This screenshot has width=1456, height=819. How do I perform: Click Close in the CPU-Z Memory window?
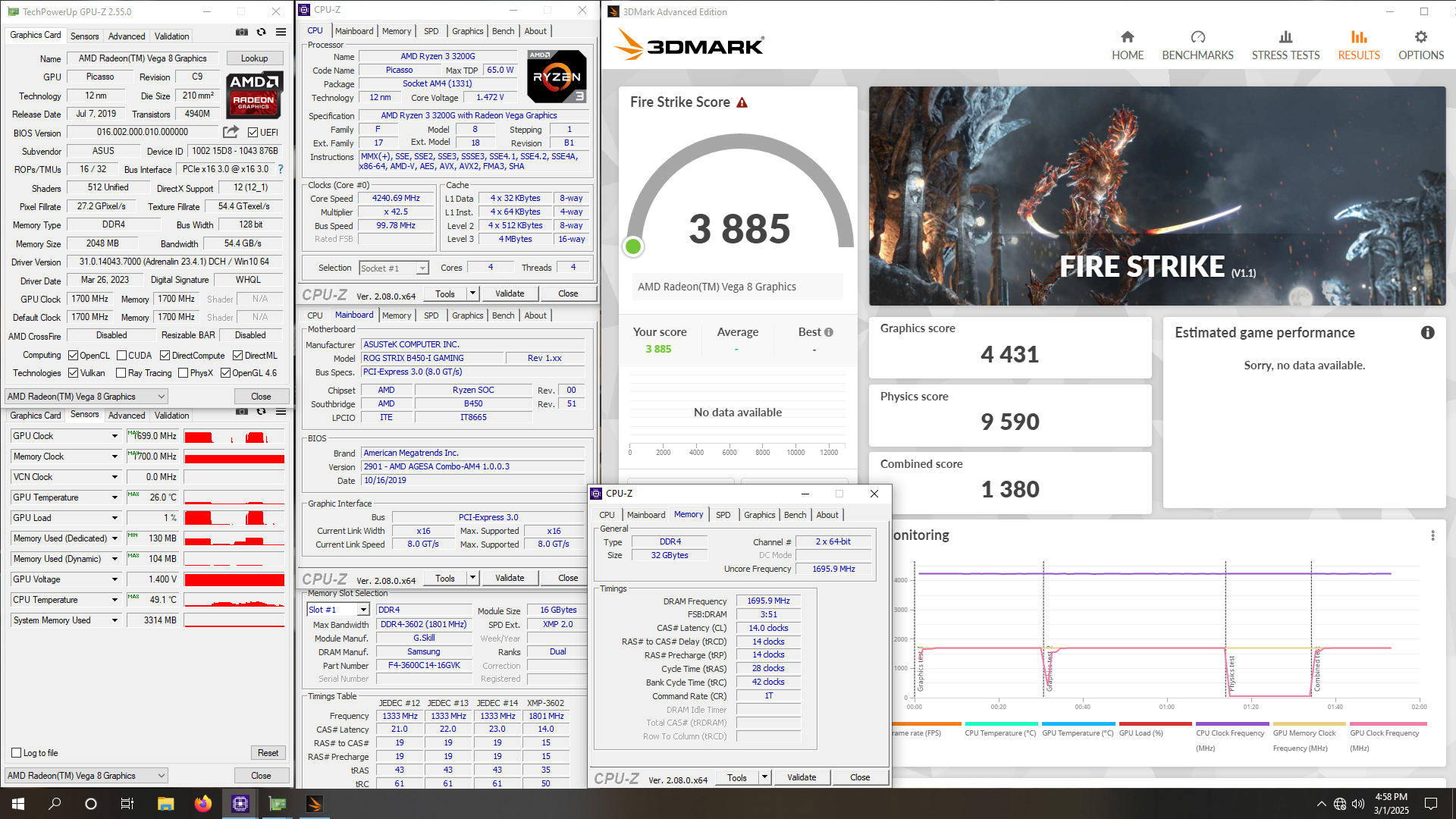click(x=860, y=777)
